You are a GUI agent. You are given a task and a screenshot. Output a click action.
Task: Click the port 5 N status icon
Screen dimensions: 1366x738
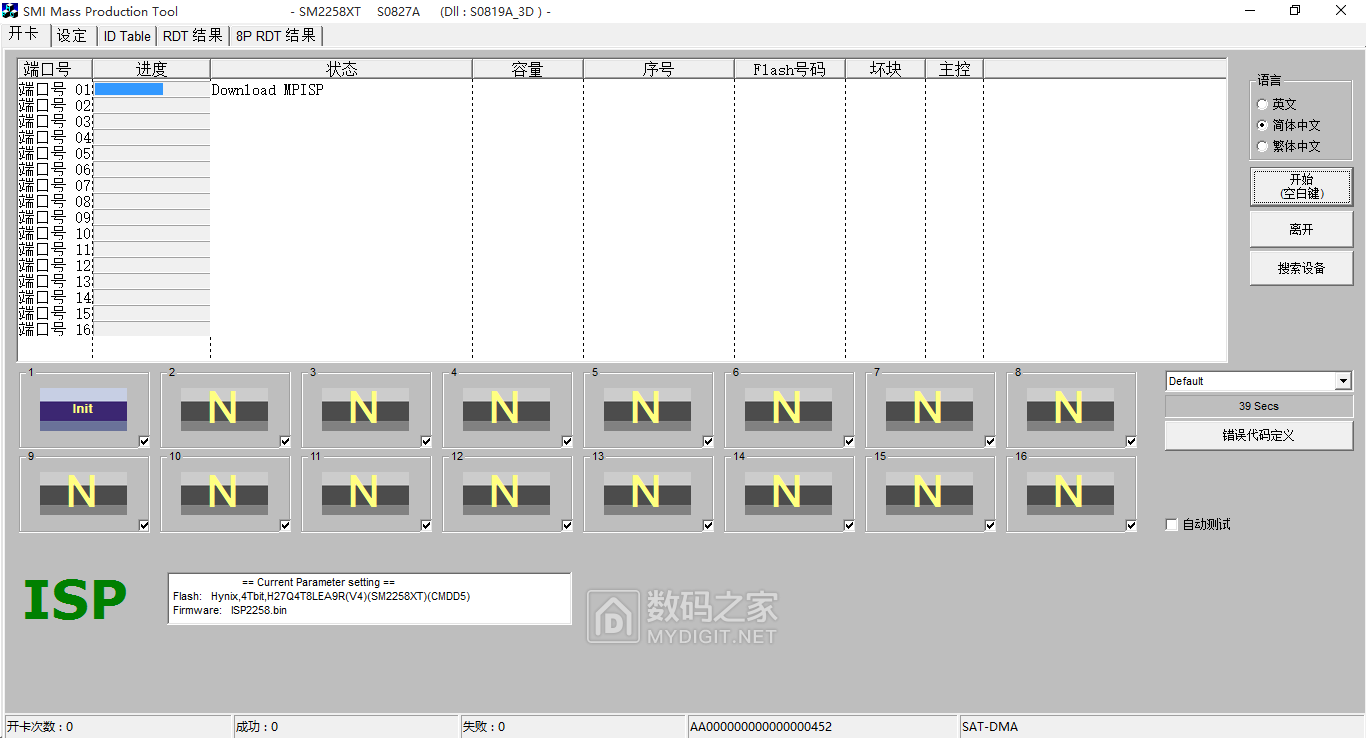click(x=647, y=409)
